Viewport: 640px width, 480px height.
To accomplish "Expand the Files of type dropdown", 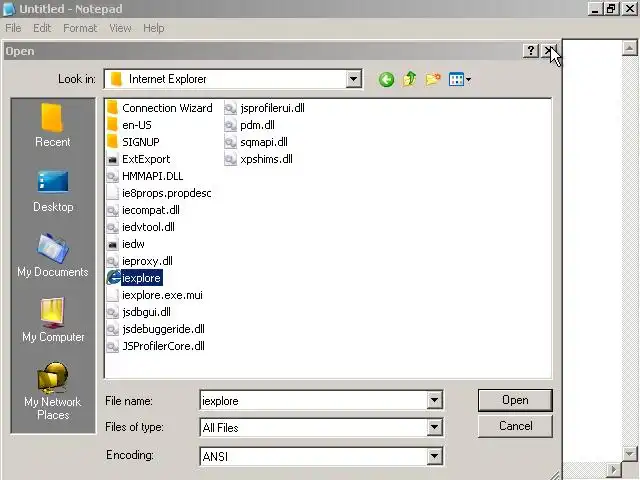I will tap(434, 427).
